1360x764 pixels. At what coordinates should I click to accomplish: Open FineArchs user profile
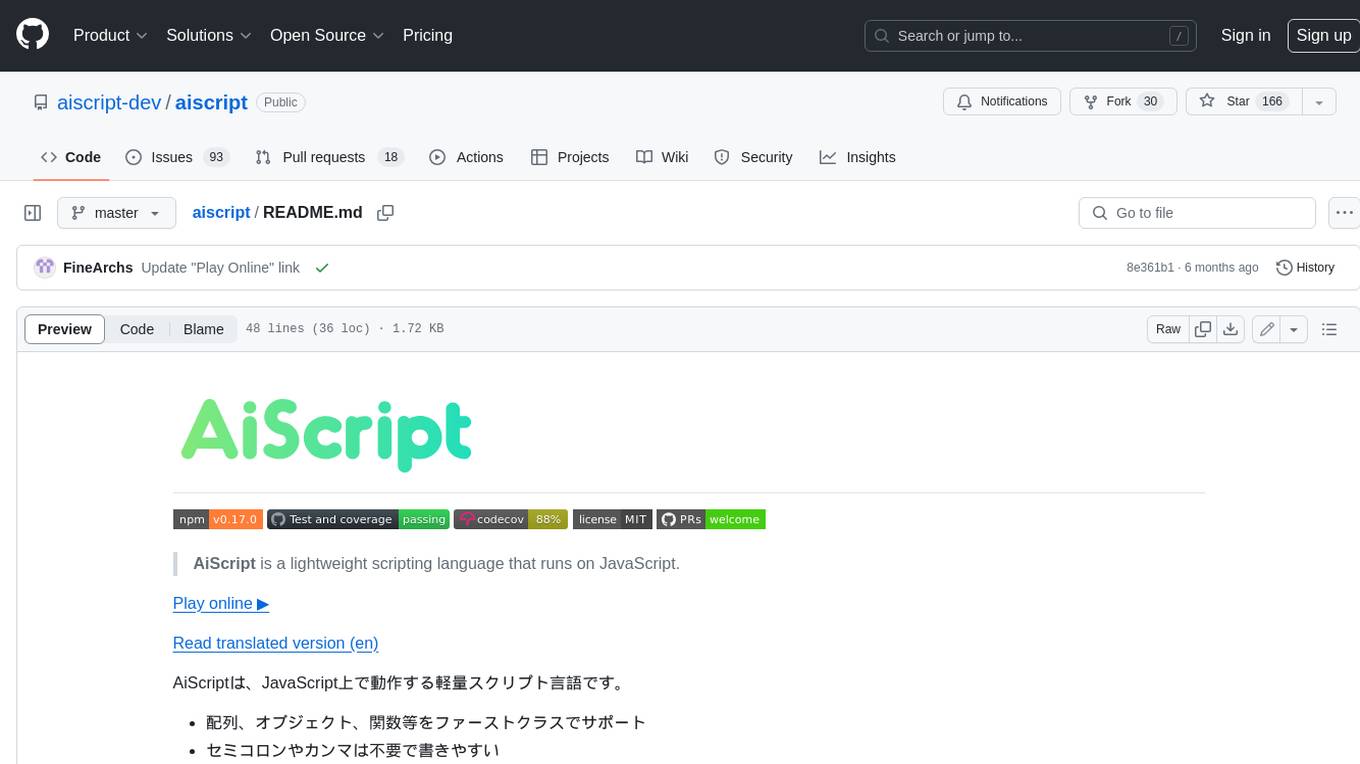tap(98, 268)
